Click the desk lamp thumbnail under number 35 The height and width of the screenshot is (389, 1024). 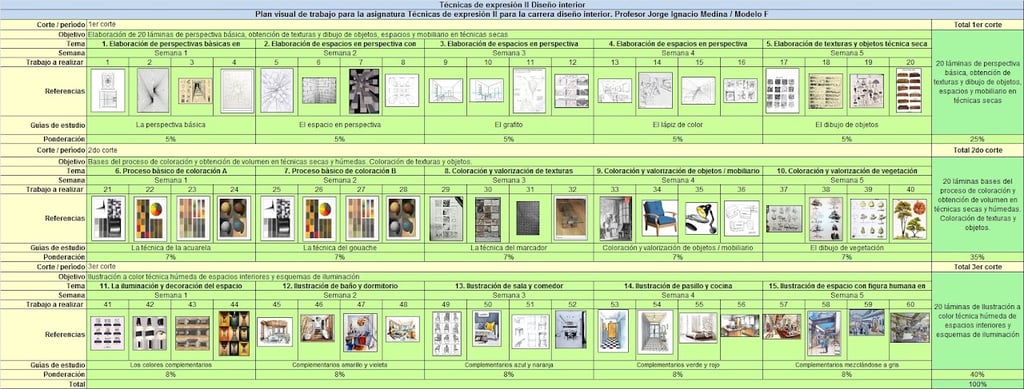(701, 219)
